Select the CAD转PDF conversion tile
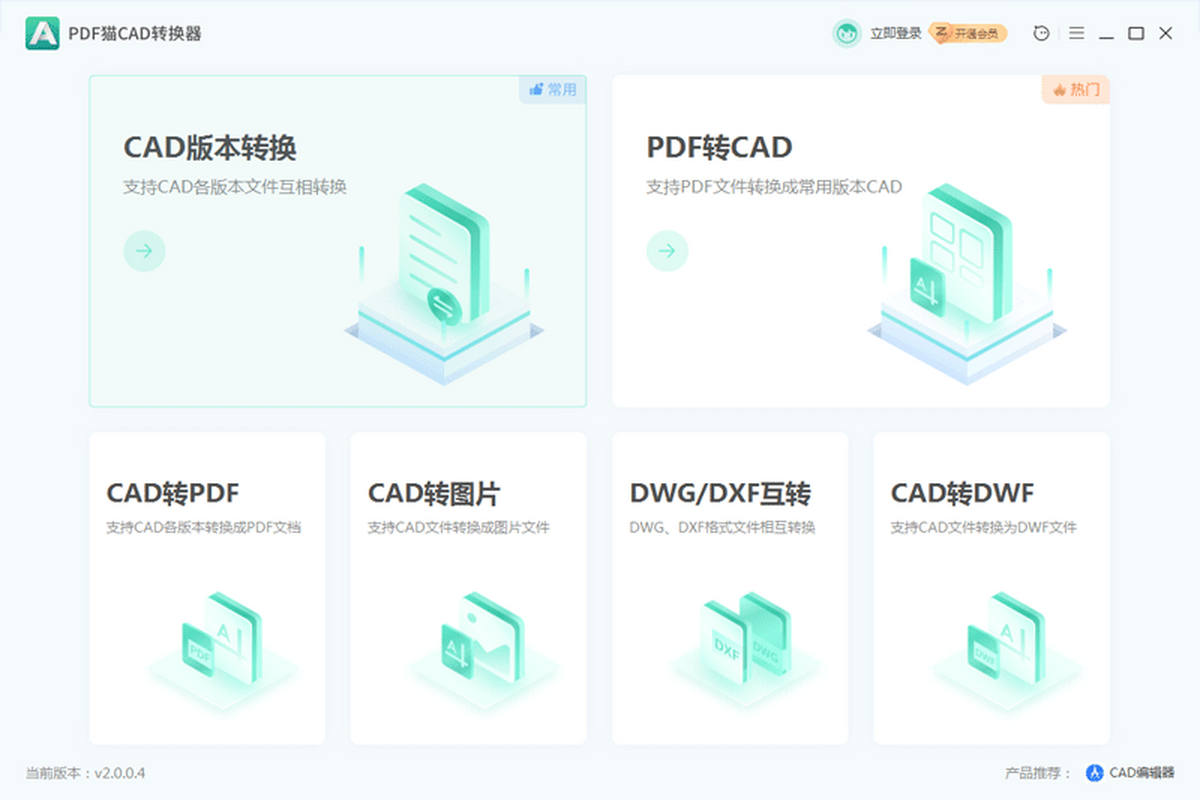The height and width of the screenshot is (800, 1200). (x=207, y=588)
